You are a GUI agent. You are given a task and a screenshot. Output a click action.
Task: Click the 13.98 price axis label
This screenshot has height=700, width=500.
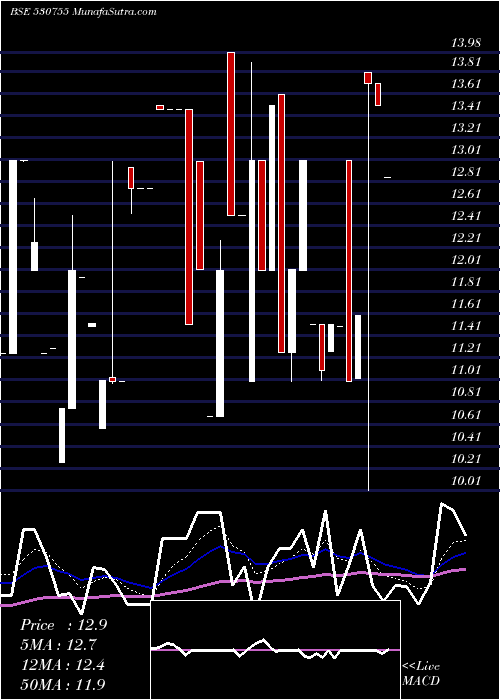click(467, 43)
